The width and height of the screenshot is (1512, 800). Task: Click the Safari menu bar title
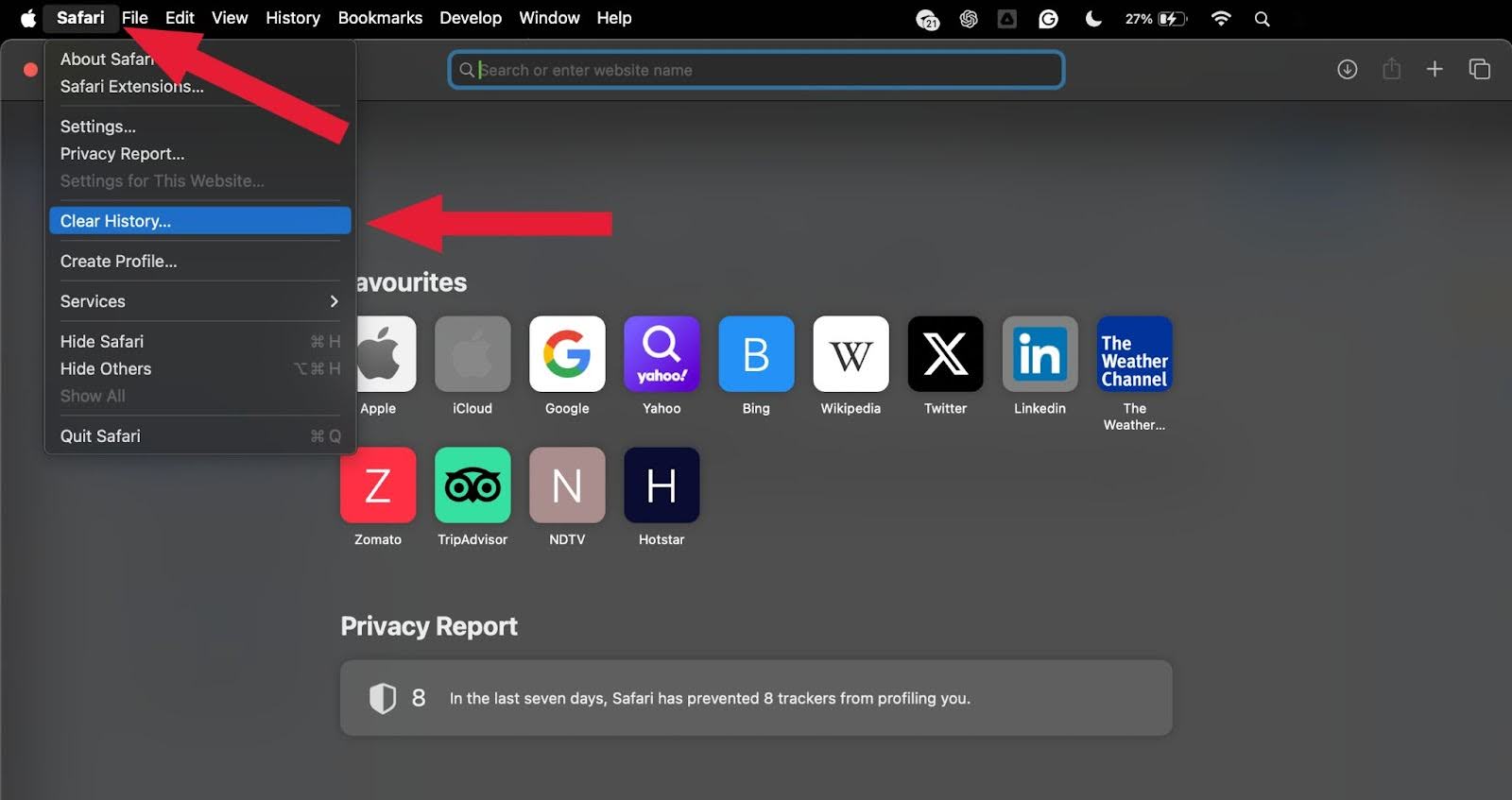(80, 18)
